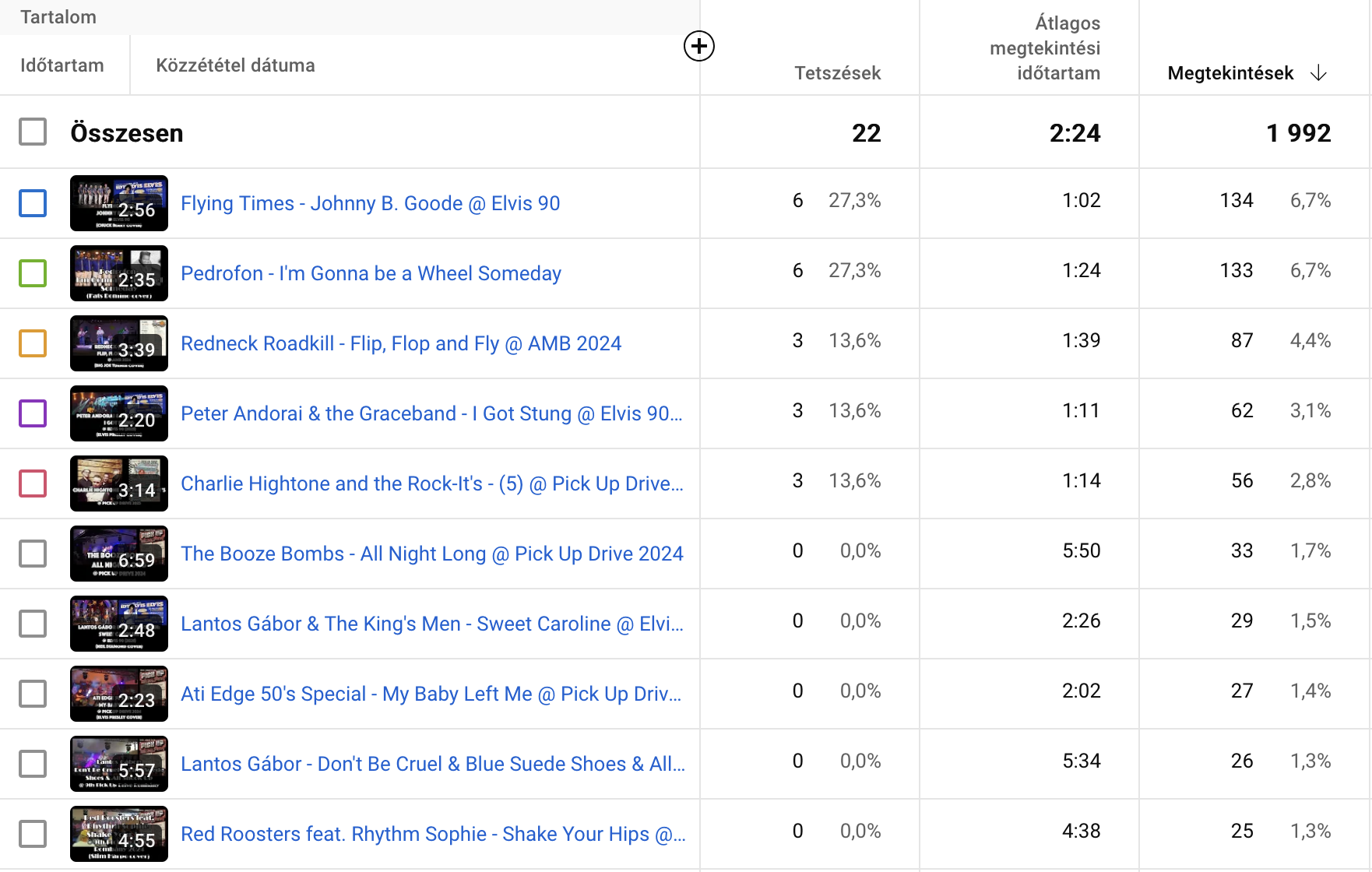Check The Booze Bombs video checkbox
Screen dimensions: 1372x872
(x=33, y=554)
